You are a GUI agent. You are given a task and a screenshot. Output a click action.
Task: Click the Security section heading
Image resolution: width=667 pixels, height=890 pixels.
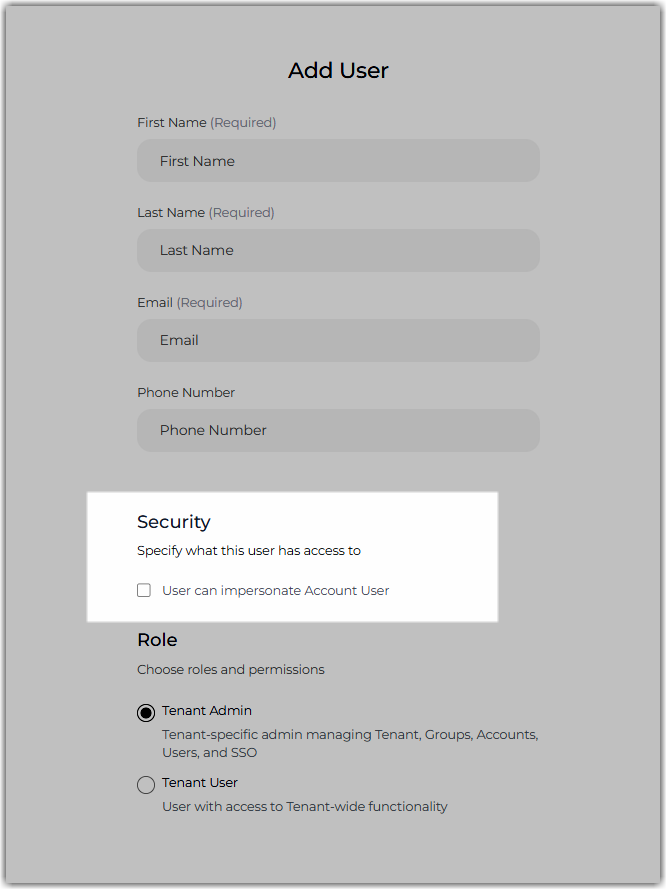pyautogui.click(x=174, y=522)
